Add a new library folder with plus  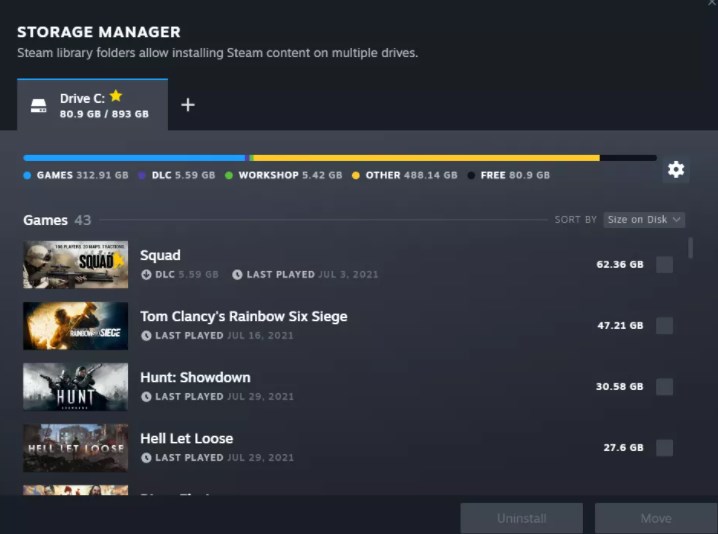click(188, 105)
